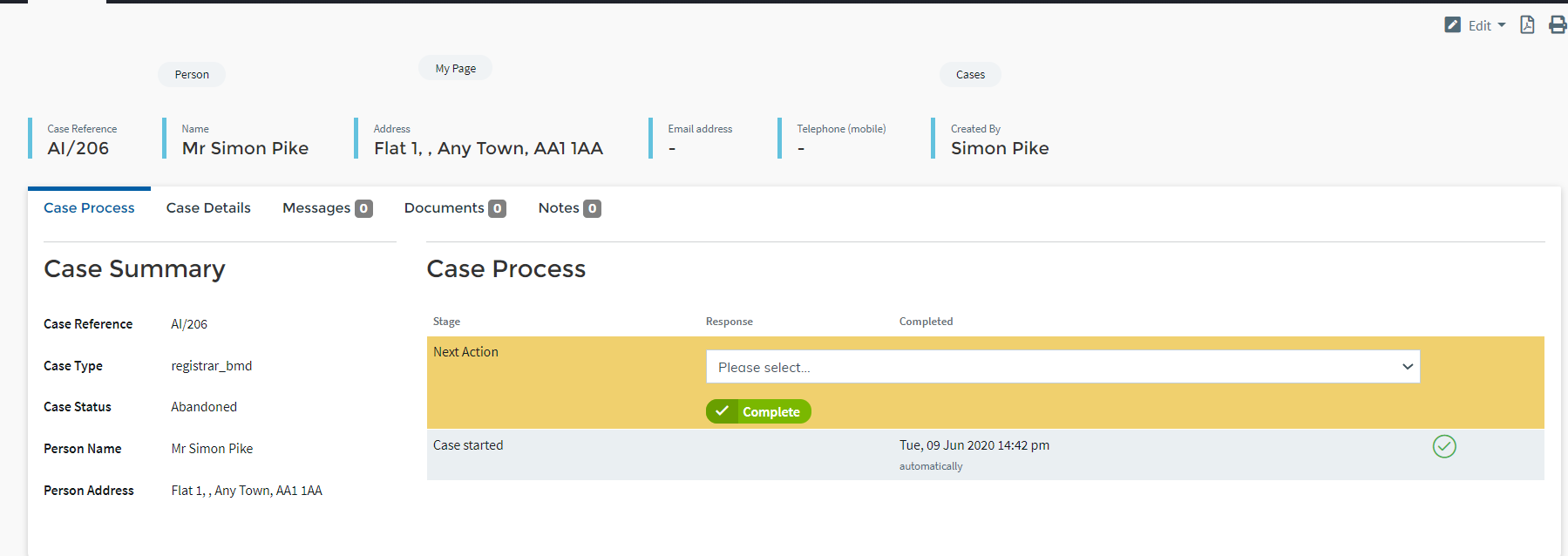The height and width of the screenshot is (556, 1568).
Task: Open the Case Details tab
Action: (x=208, y=208)
